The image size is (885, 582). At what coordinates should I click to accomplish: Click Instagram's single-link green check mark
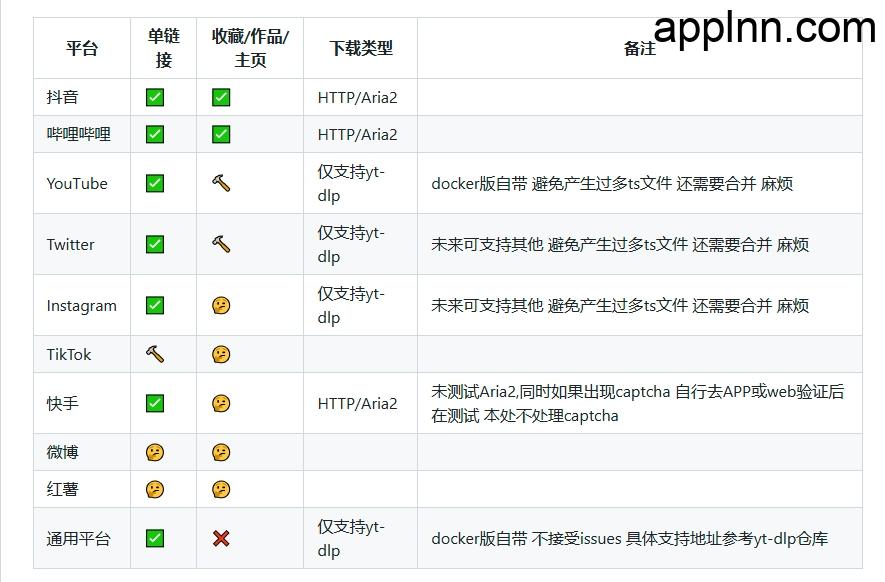[x=155, y=305]
